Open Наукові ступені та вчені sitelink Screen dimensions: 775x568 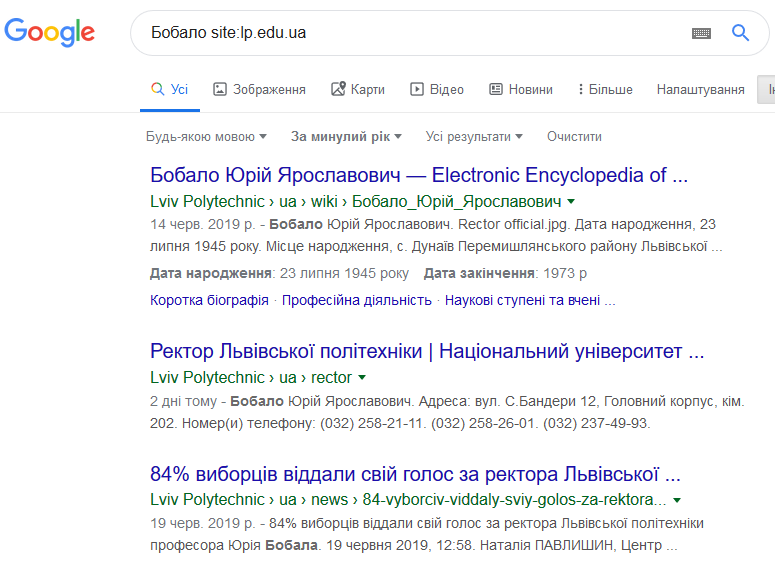pyautogui.click(x=530, y=300)
